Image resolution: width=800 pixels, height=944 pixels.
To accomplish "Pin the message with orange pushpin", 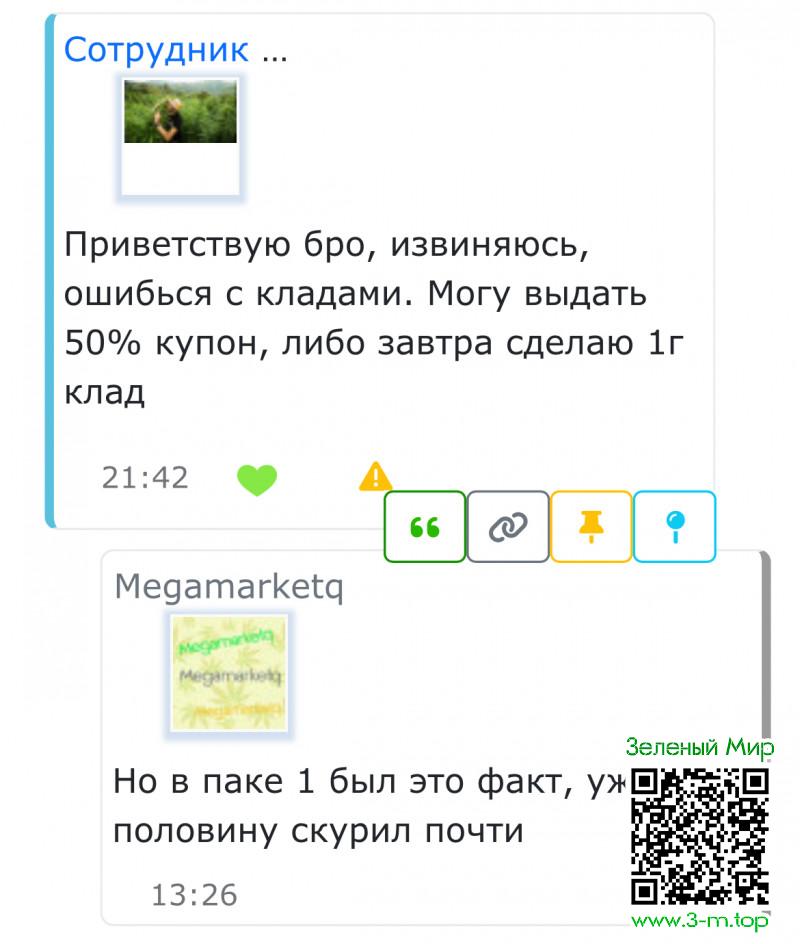I will pyautogui.click(x=591, y=527).
